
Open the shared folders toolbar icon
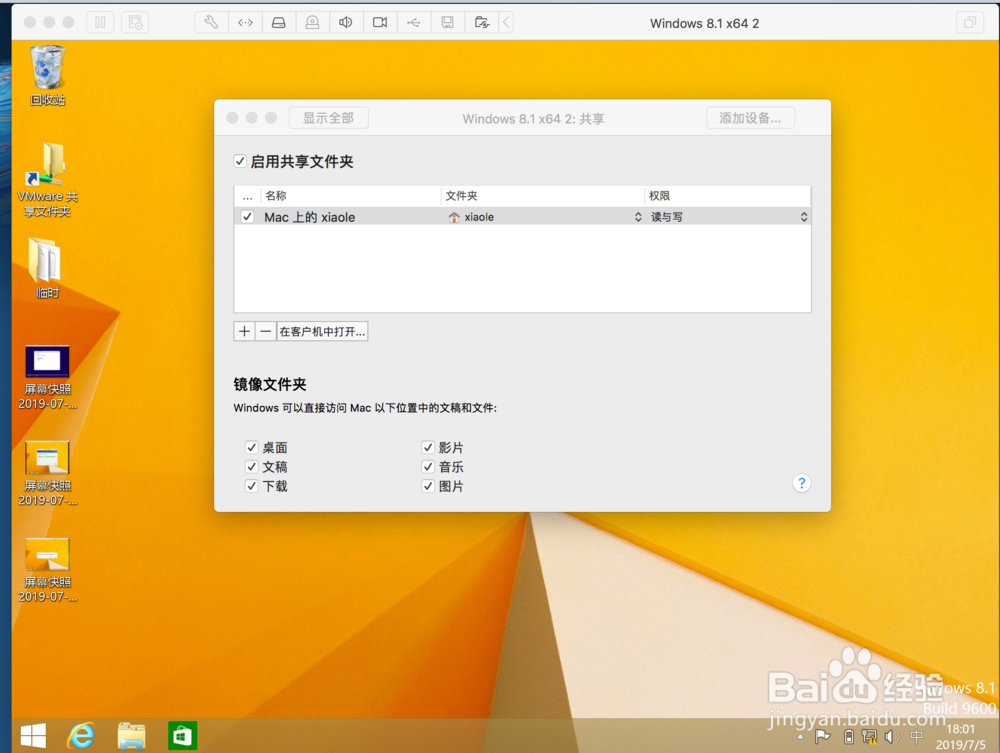[482, 22]
